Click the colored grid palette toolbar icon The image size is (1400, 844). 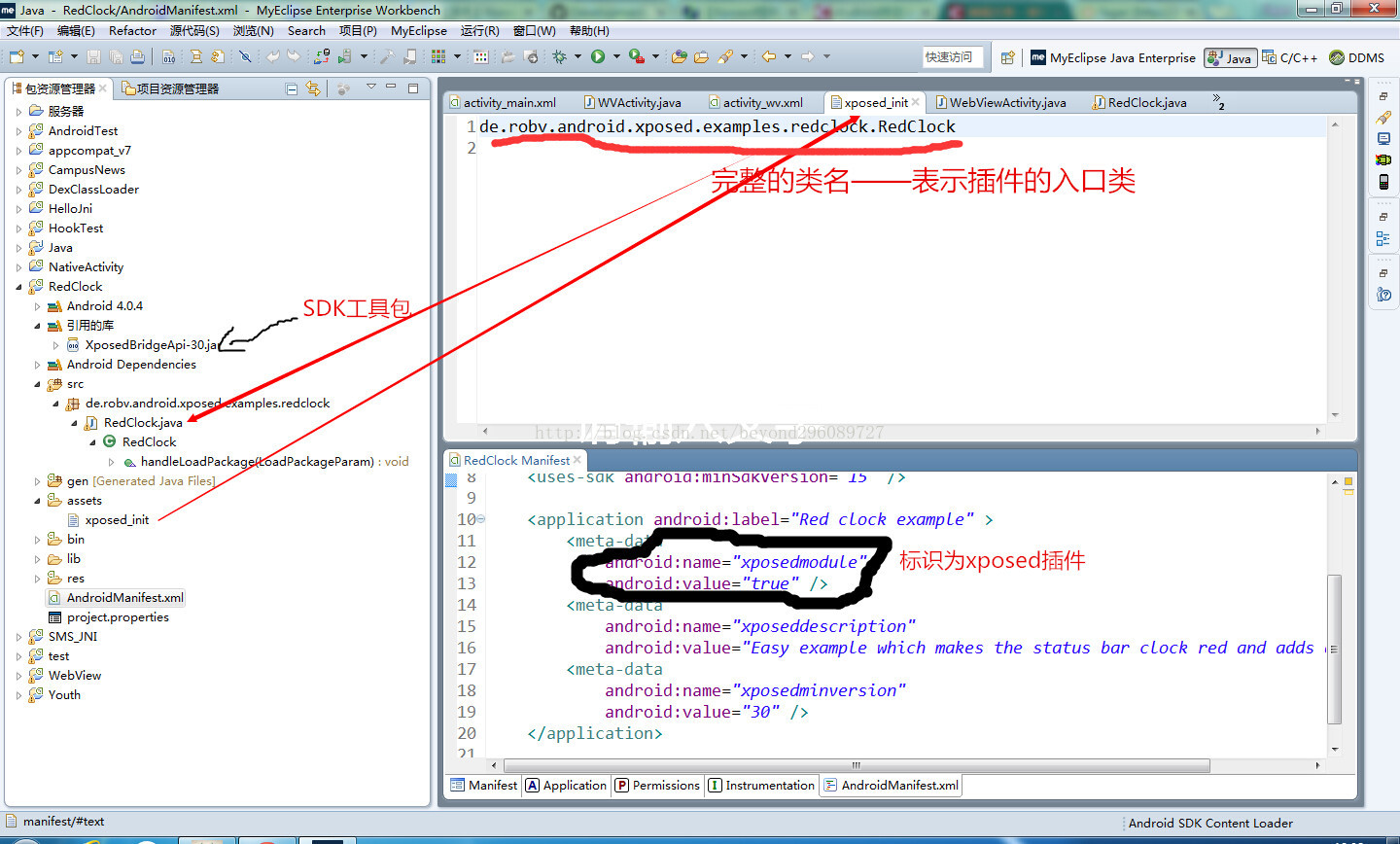pyautogui.click(x=438, y=57)
